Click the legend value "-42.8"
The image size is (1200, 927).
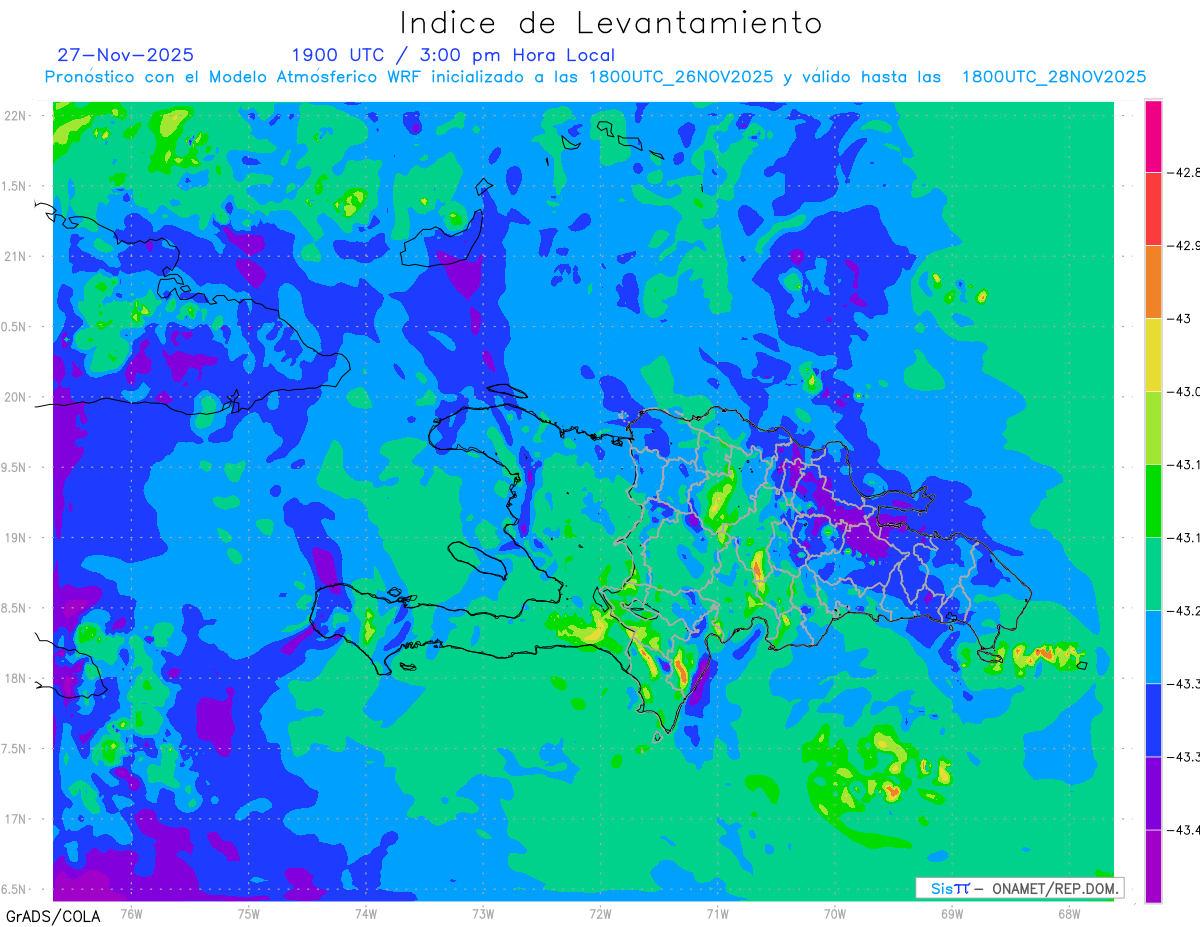(x=1185, y=172)
